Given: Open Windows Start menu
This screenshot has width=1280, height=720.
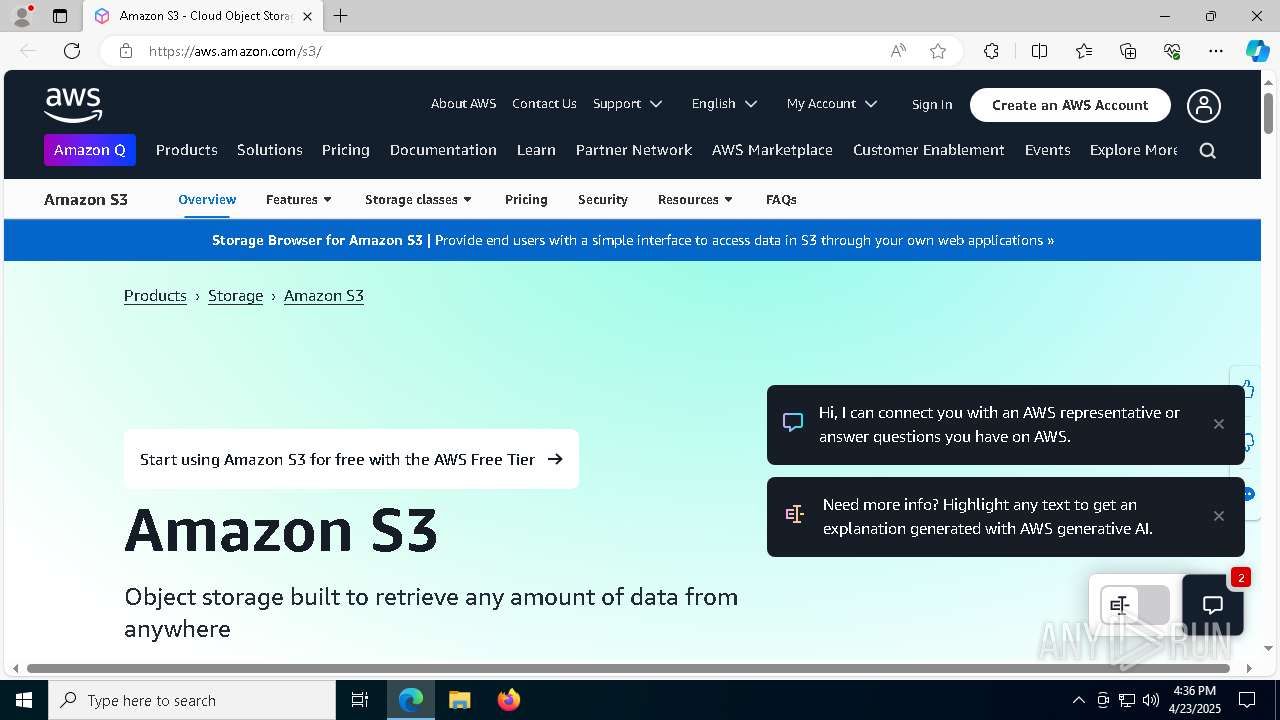Looking at the screenshot, I should [24, 700].
